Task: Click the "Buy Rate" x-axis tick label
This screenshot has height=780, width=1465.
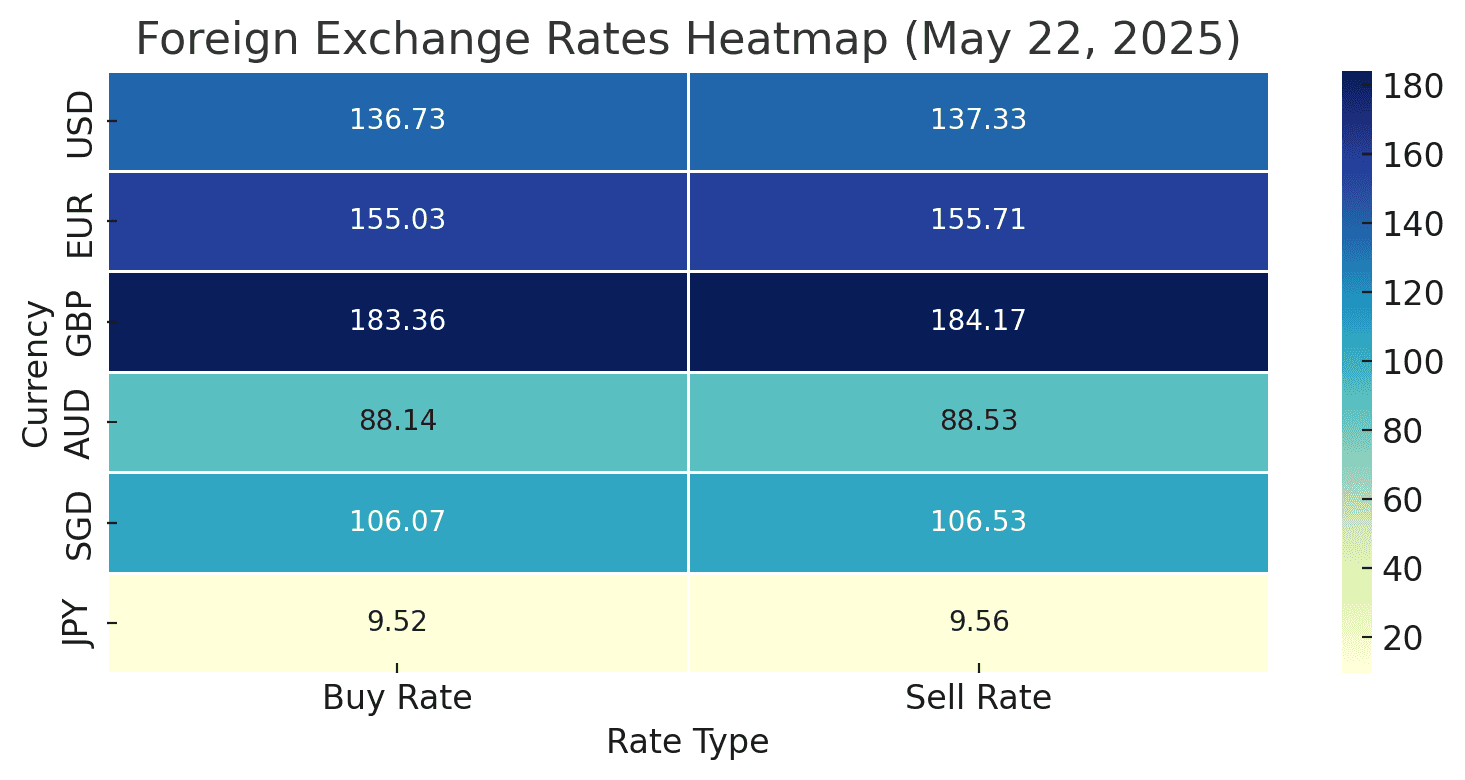Action: [397, 698]
